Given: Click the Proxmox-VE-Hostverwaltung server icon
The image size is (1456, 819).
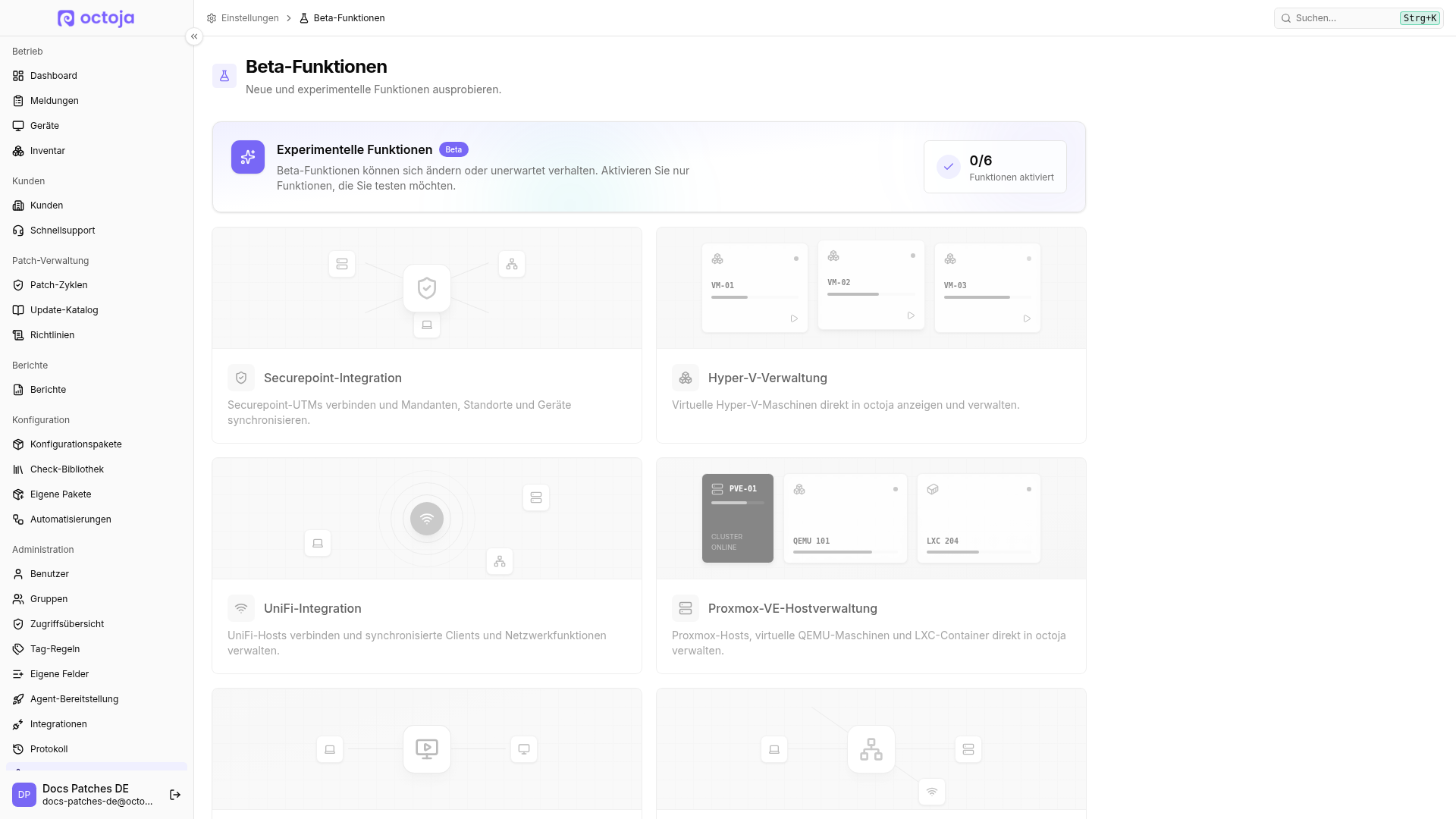Looking at the screenshot, I should (x=686, y=608).
